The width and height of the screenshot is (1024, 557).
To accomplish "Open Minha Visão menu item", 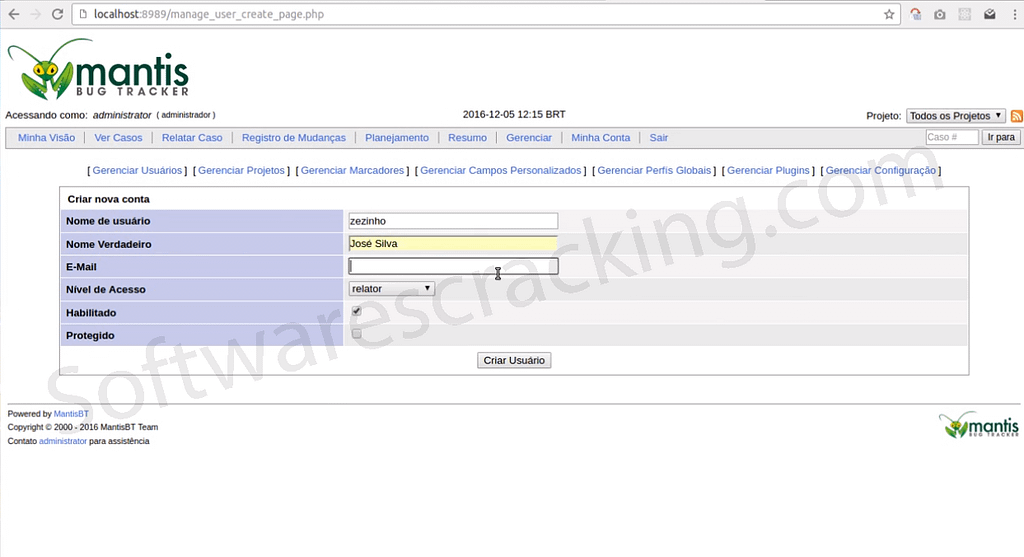I will 46,138.
